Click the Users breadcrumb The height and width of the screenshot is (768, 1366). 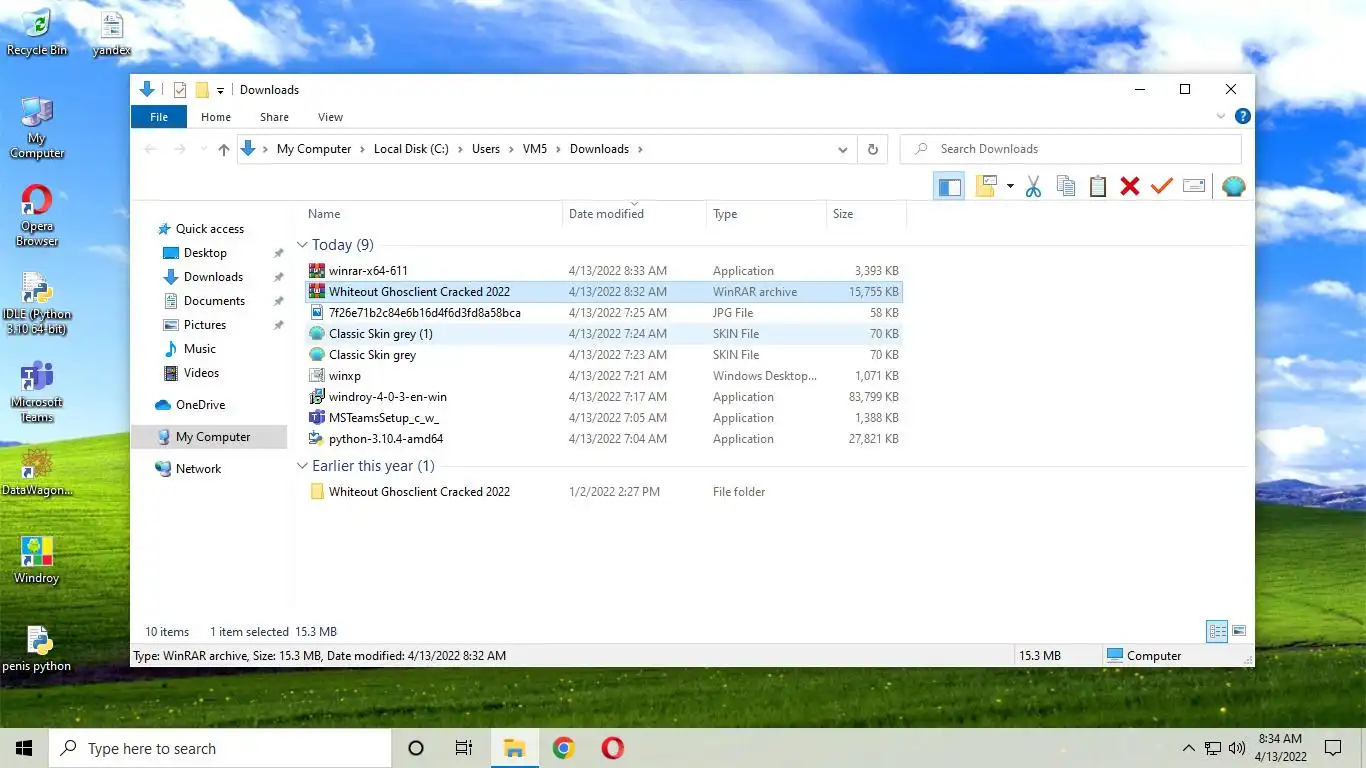pos(486,149)
